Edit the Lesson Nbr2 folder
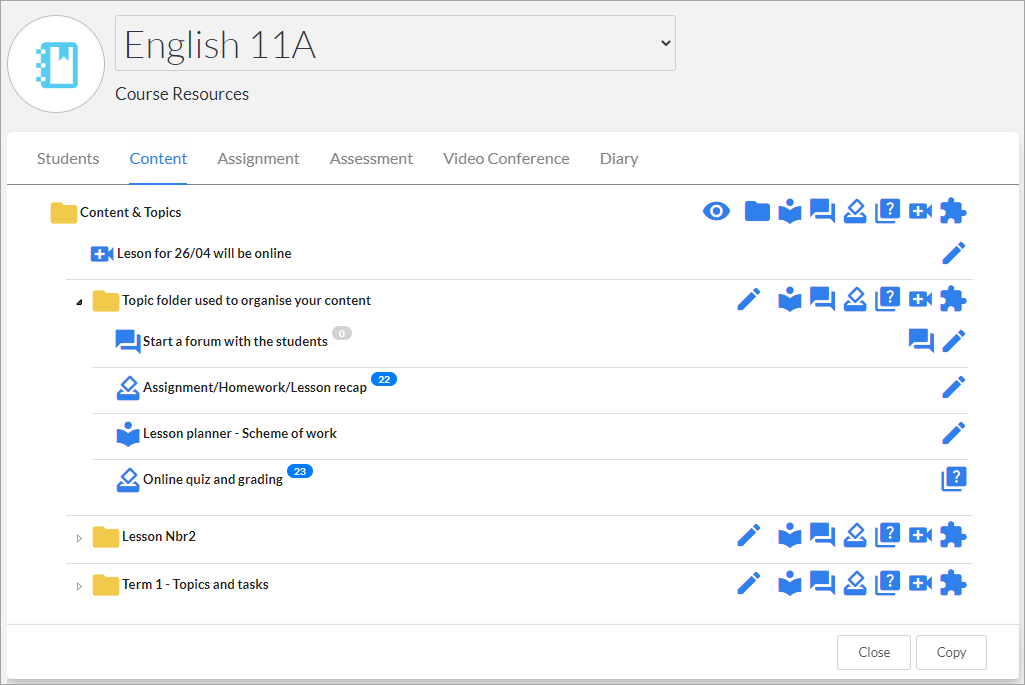Viewport: 1025px width, 685px height. tap(749, 535)
